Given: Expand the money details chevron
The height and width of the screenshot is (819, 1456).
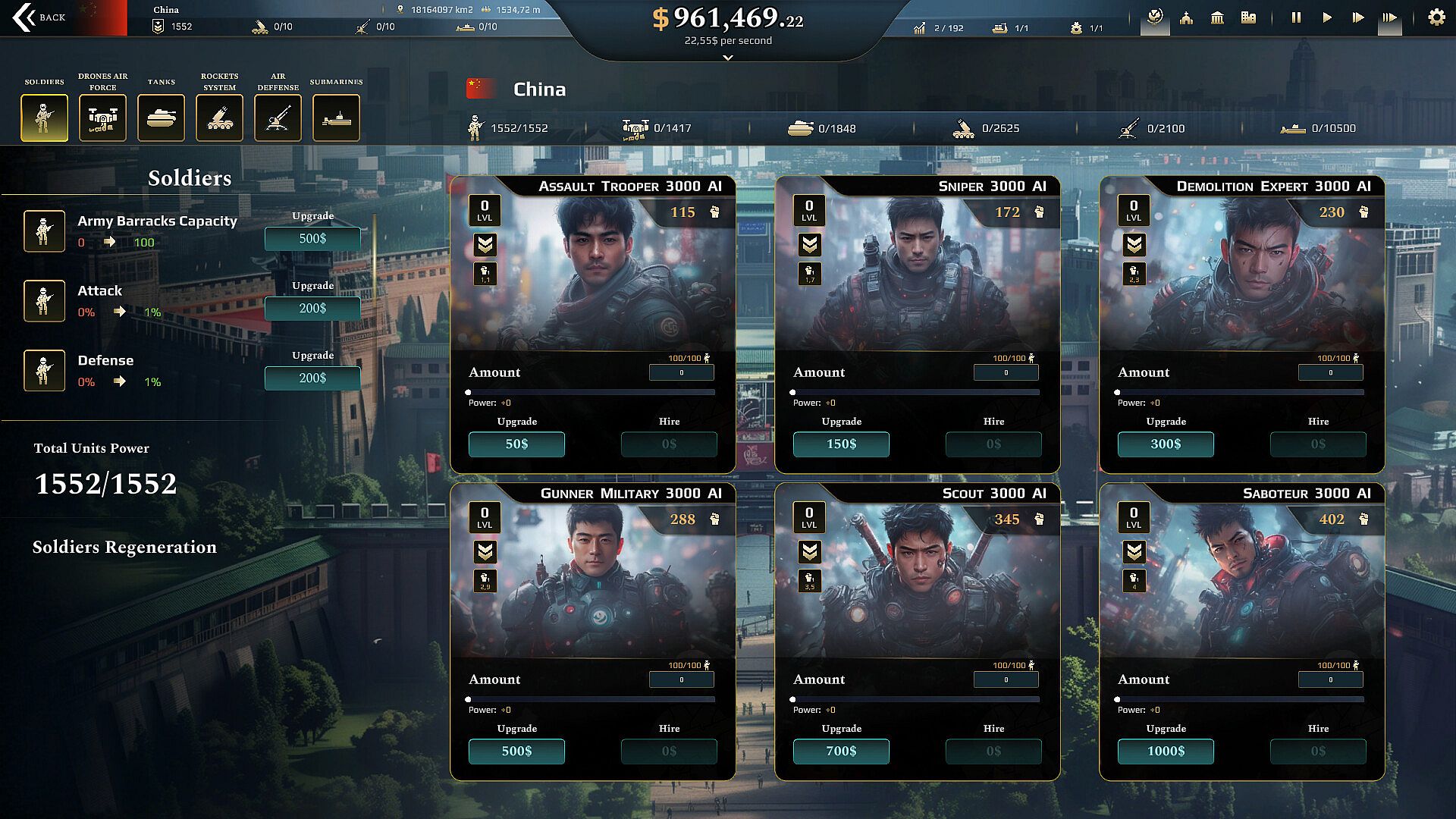Looking at the screenshot, I should pyautogui.click(x=728, y=58).
